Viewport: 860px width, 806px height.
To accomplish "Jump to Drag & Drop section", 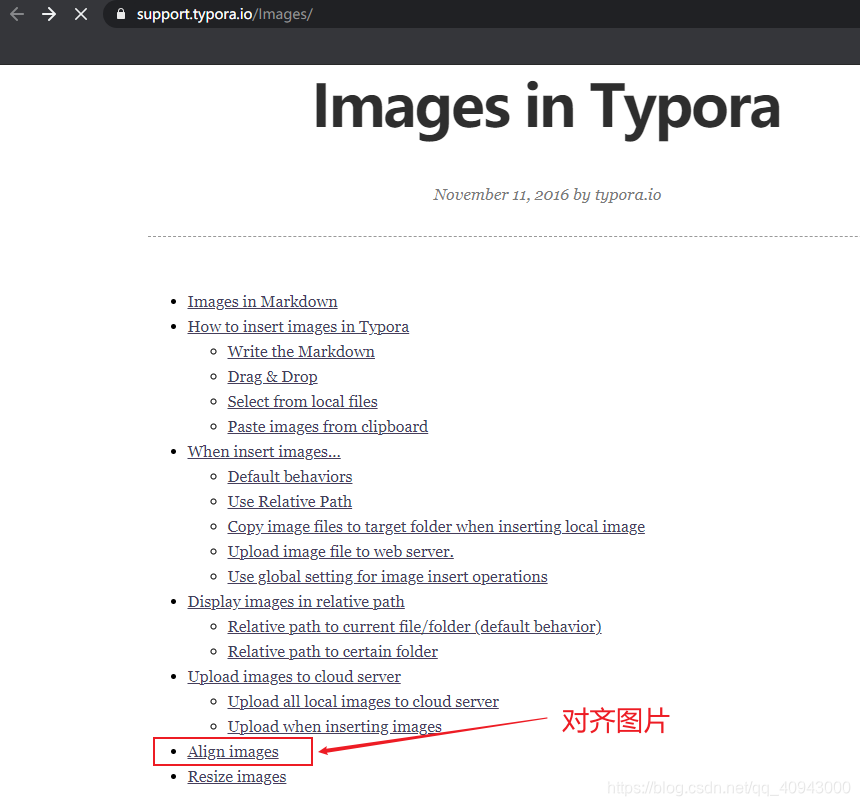I will click(x=273, y=377).
